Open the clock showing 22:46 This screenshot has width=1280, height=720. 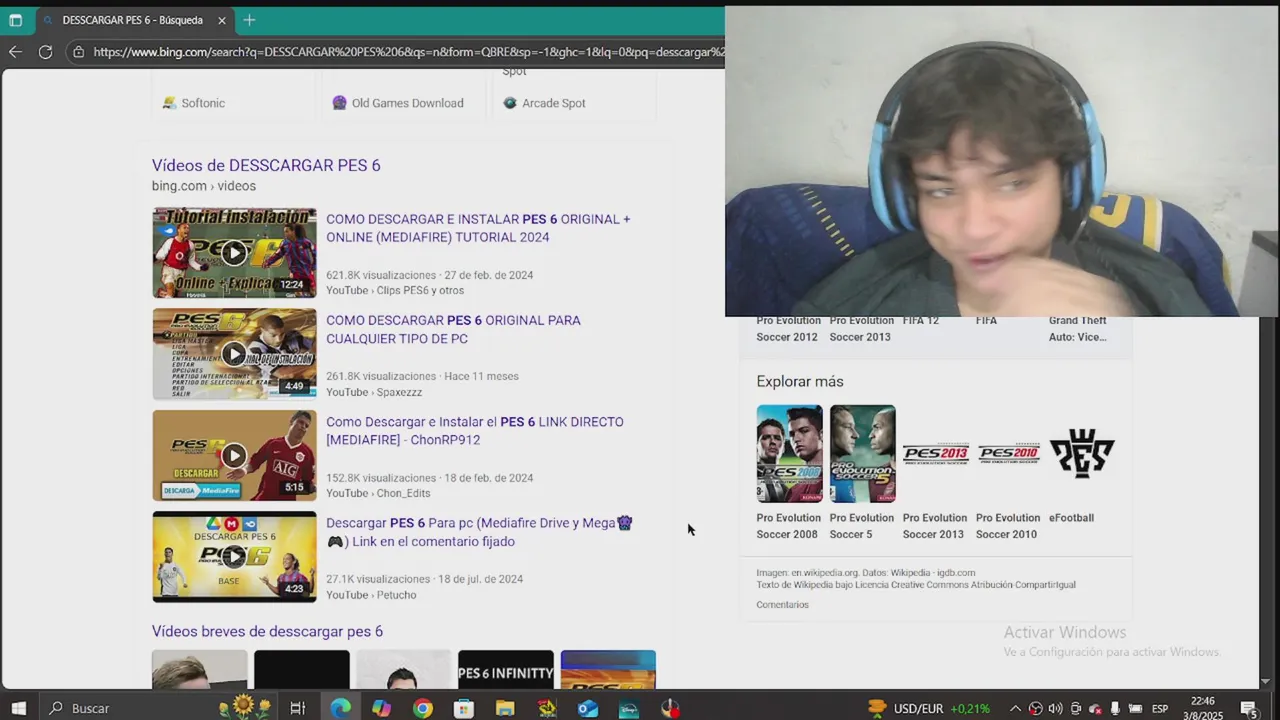tap(1203, 708)
